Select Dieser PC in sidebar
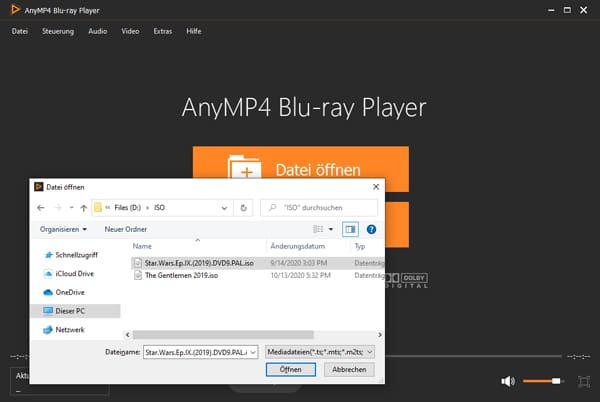 75,311
